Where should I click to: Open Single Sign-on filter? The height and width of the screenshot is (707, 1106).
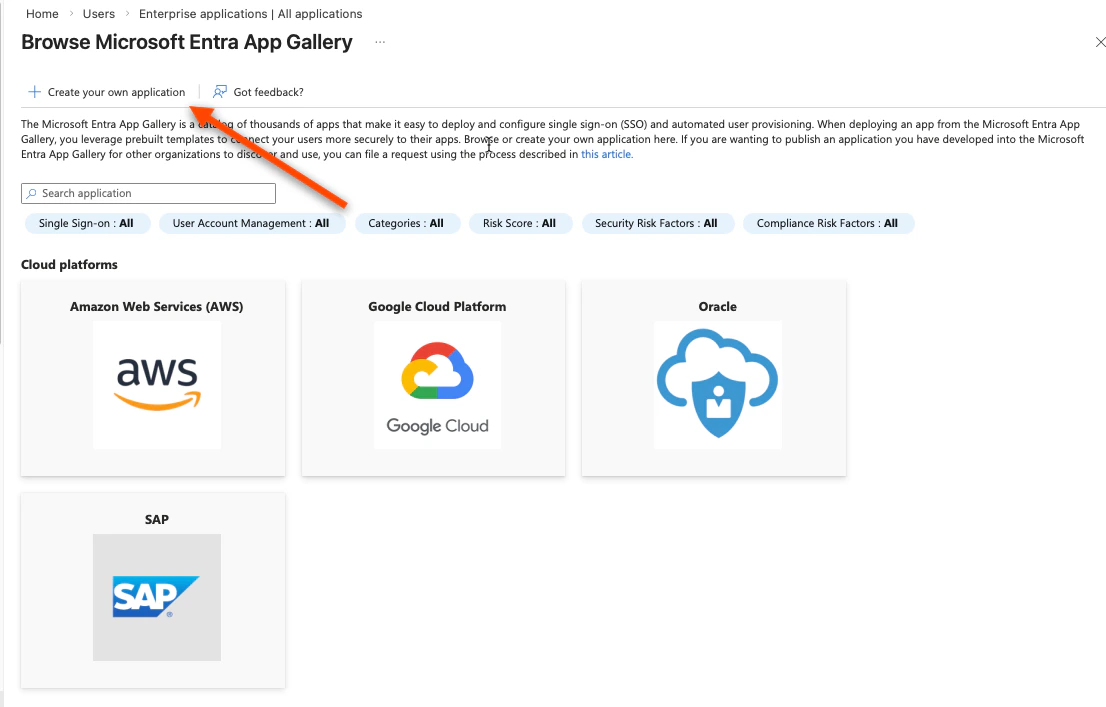[x=87, y=223]
